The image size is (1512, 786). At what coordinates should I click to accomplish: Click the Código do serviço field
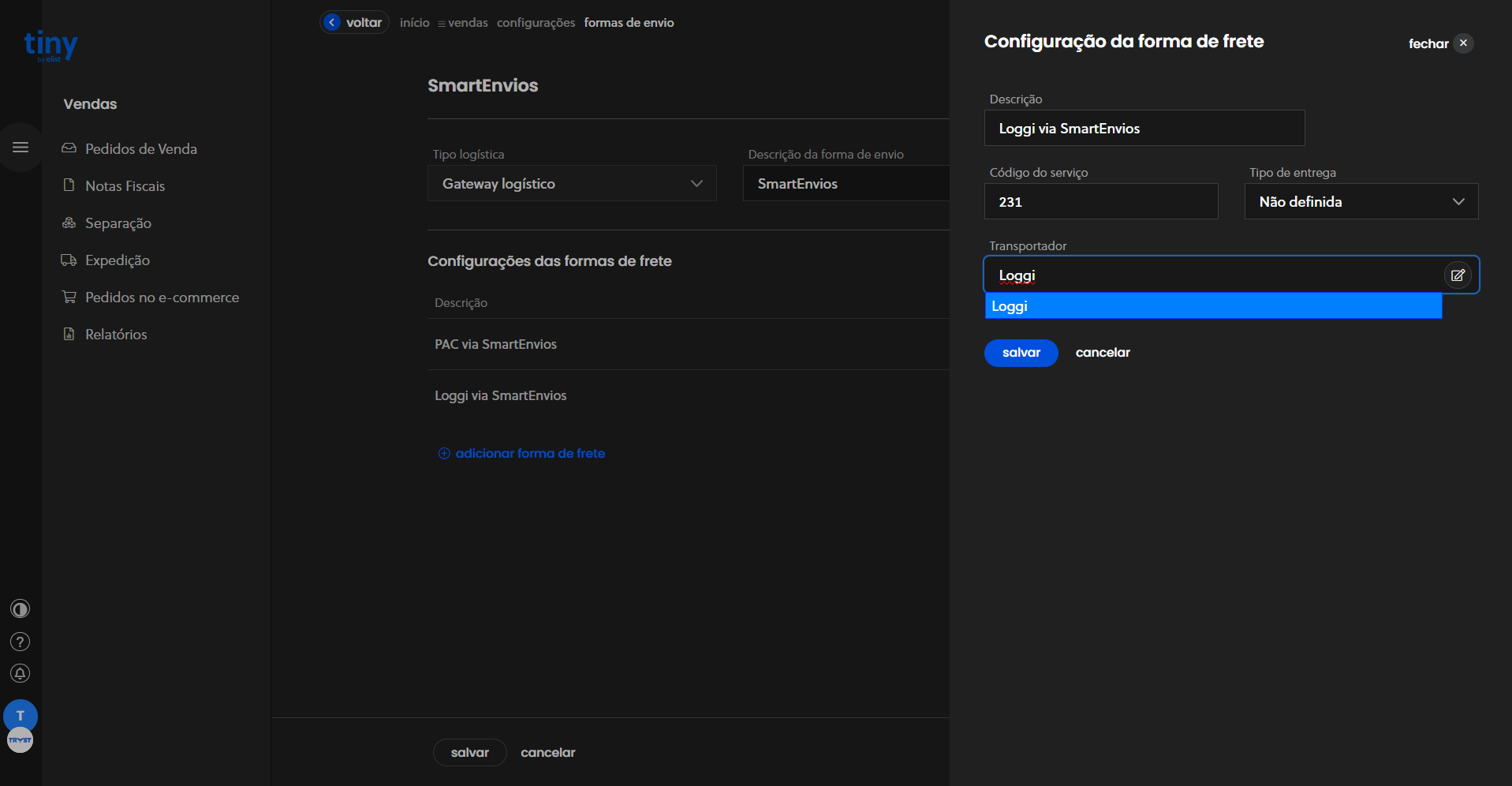(1101, 201)
